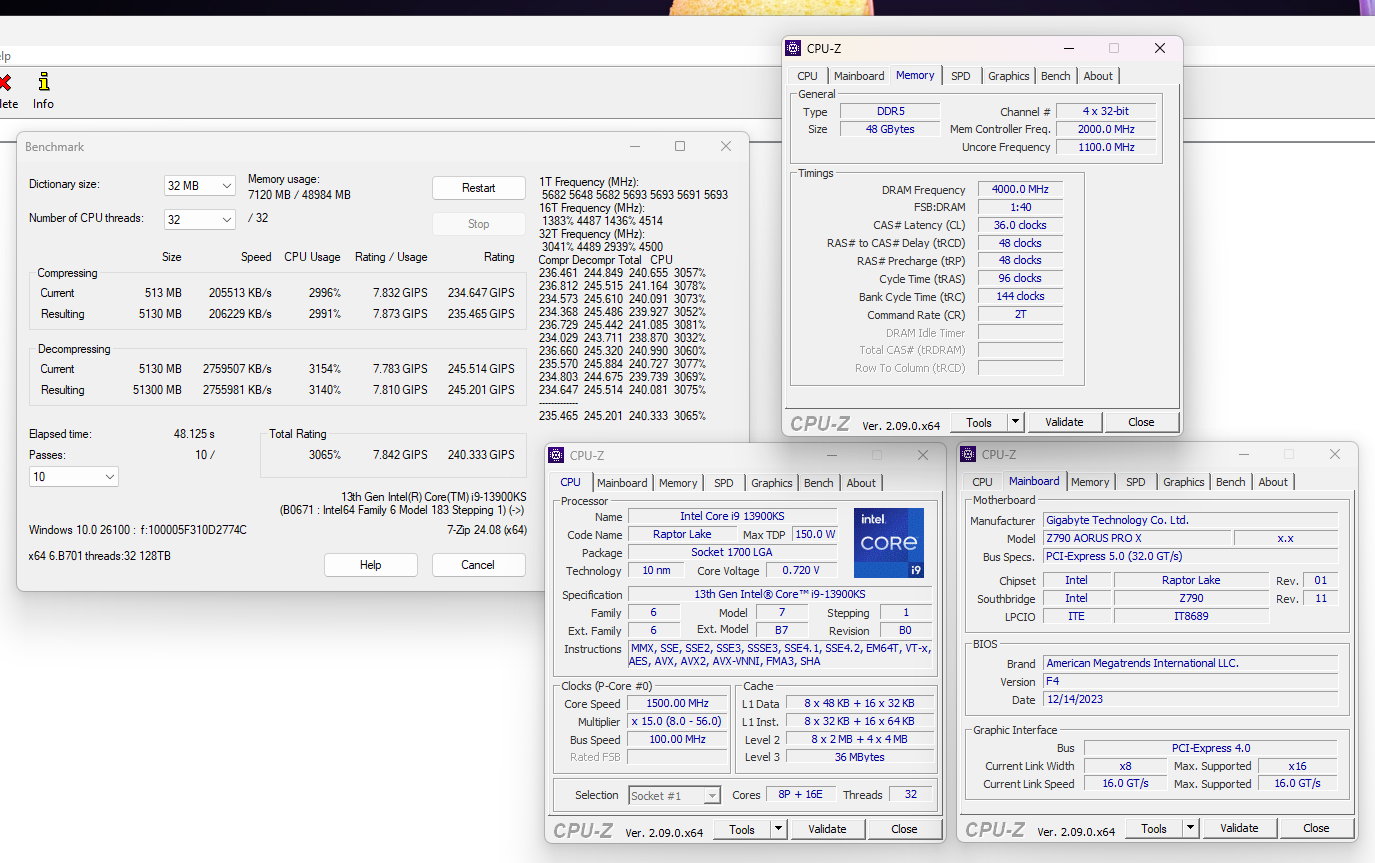Viewport: 1375px width, 863px height.
Task: Click the Core Voltage 0.720 V field
Action: [x=804, y=571]
